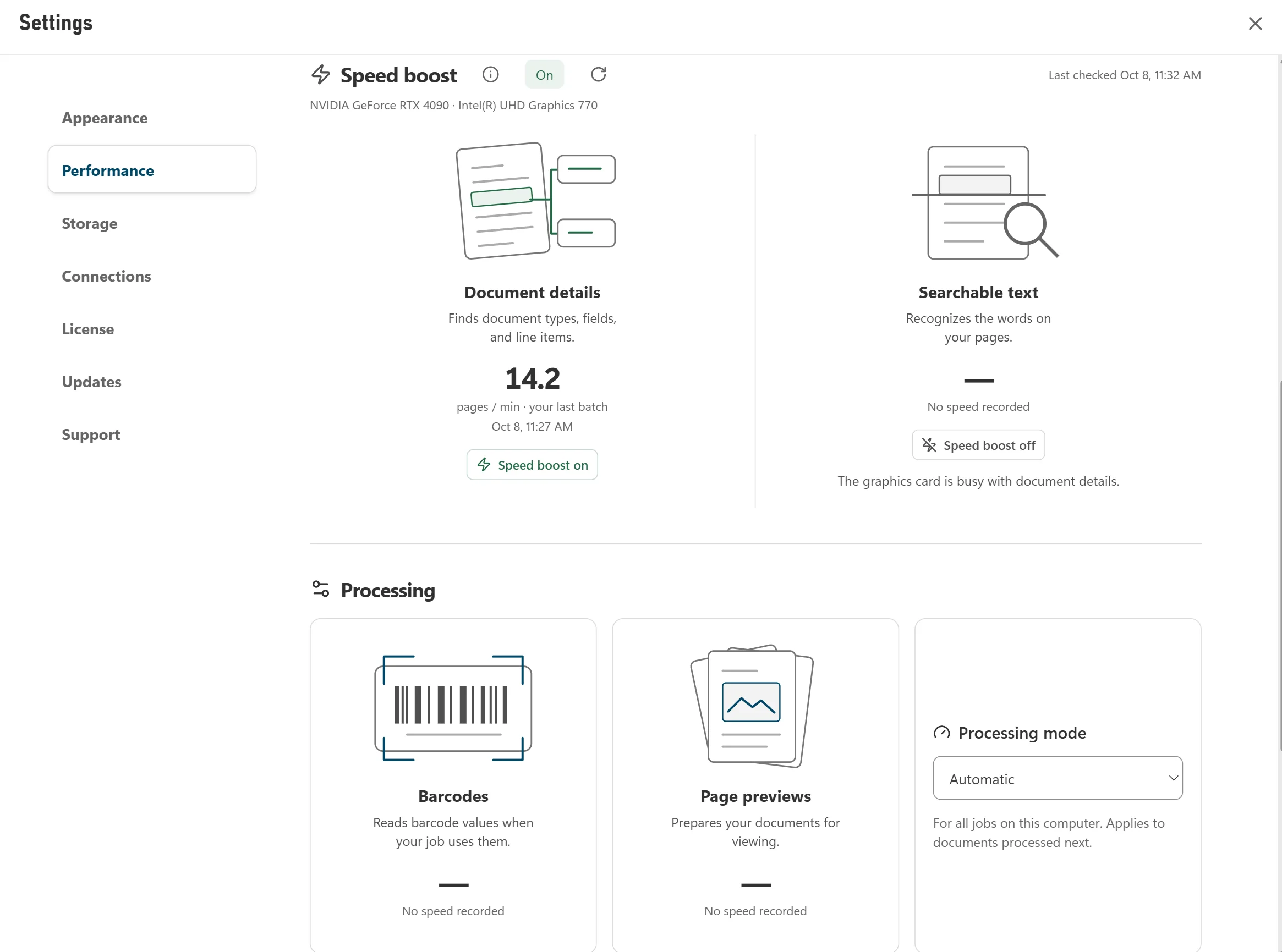Click the Settings title text
The width and height of the screenshot is (1282, 952).
(56, 24)
